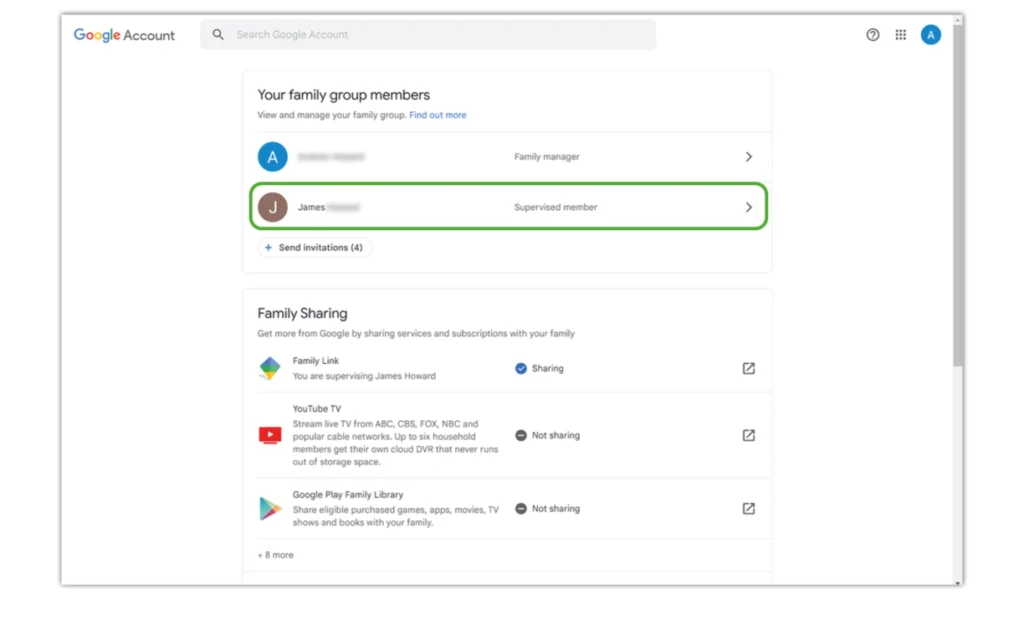Click the Google Play Family Library title
Image resolution: width=1024 pixels, height=640 pixels.
pyautogui.click(x=348, y=495)
